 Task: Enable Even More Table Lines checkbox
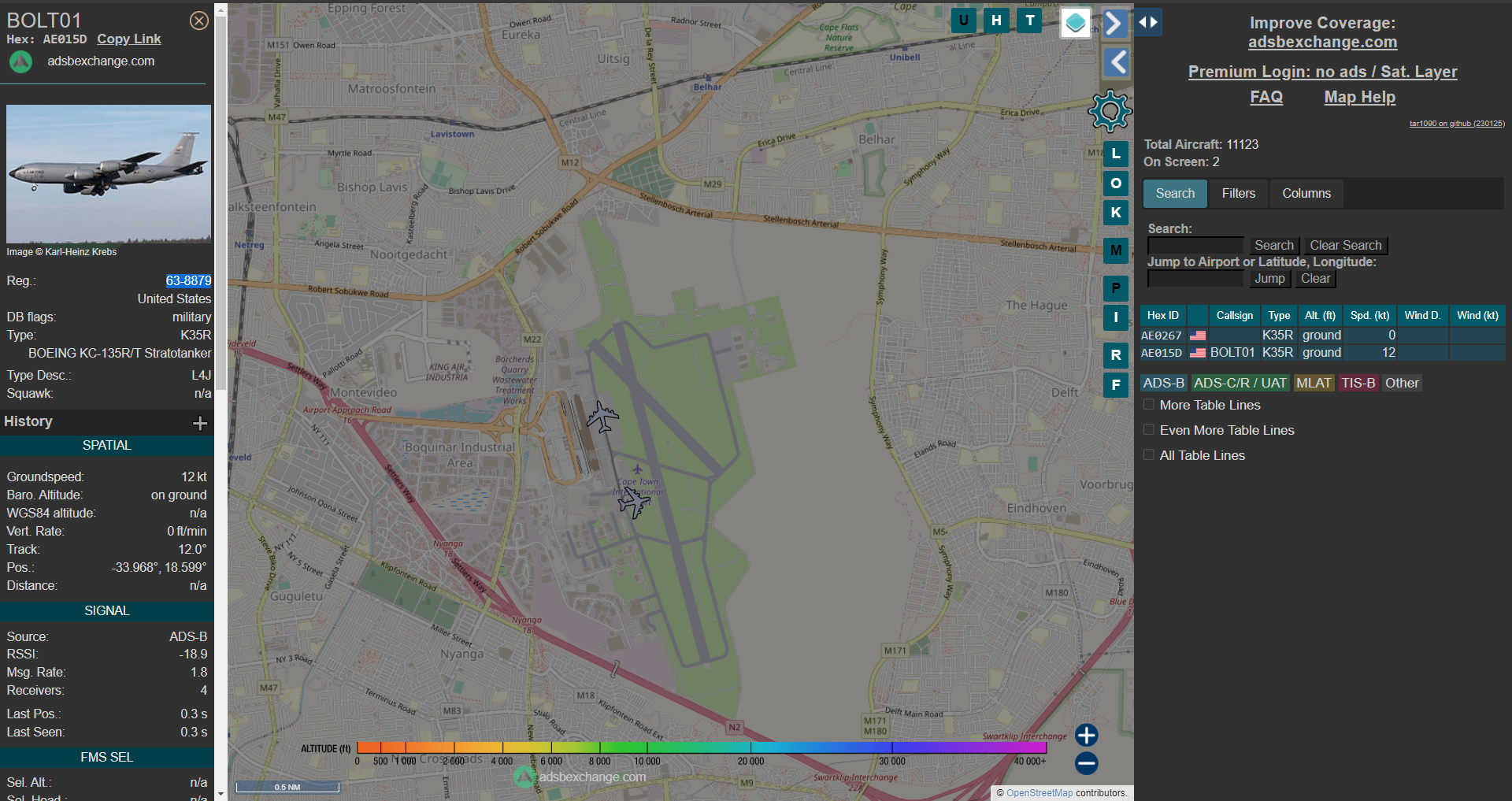[1149, 430]
